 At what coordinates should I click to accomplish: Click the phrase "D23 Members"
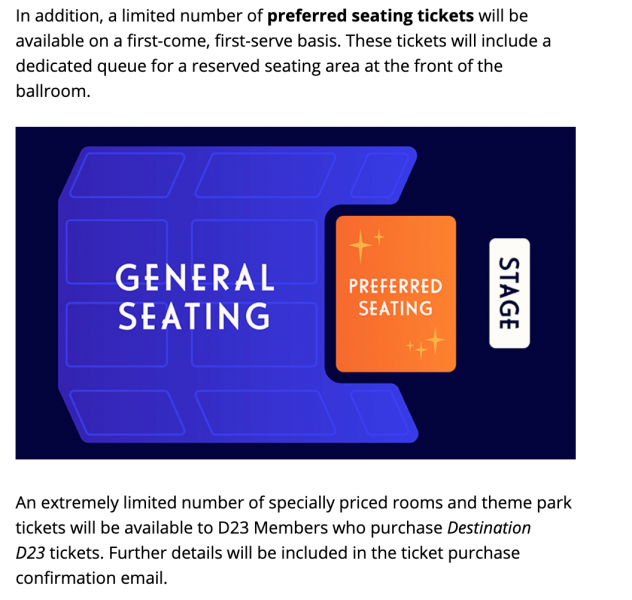point(290,527)
